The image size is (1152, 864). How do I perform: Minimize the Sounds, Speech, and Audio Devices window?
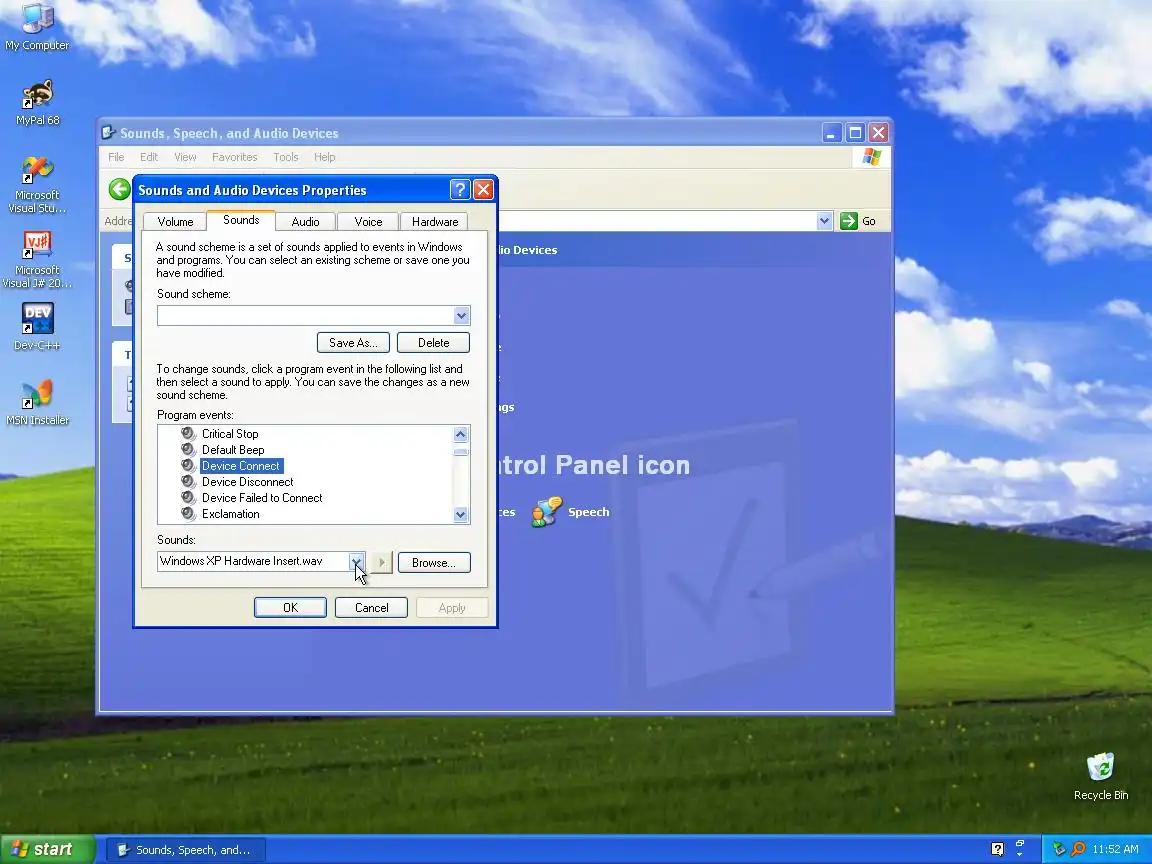831,133
